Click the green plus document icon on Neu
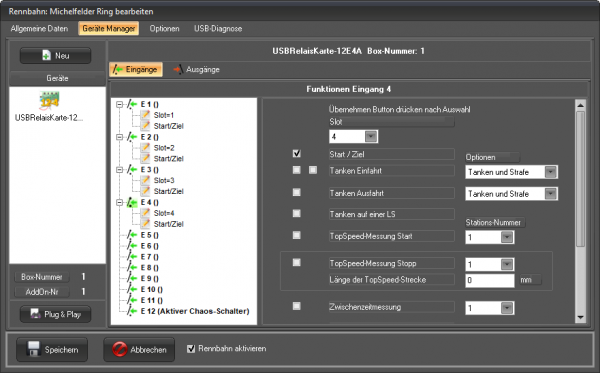The height and width of the screenshot is (373, 600). coord(46,55)
